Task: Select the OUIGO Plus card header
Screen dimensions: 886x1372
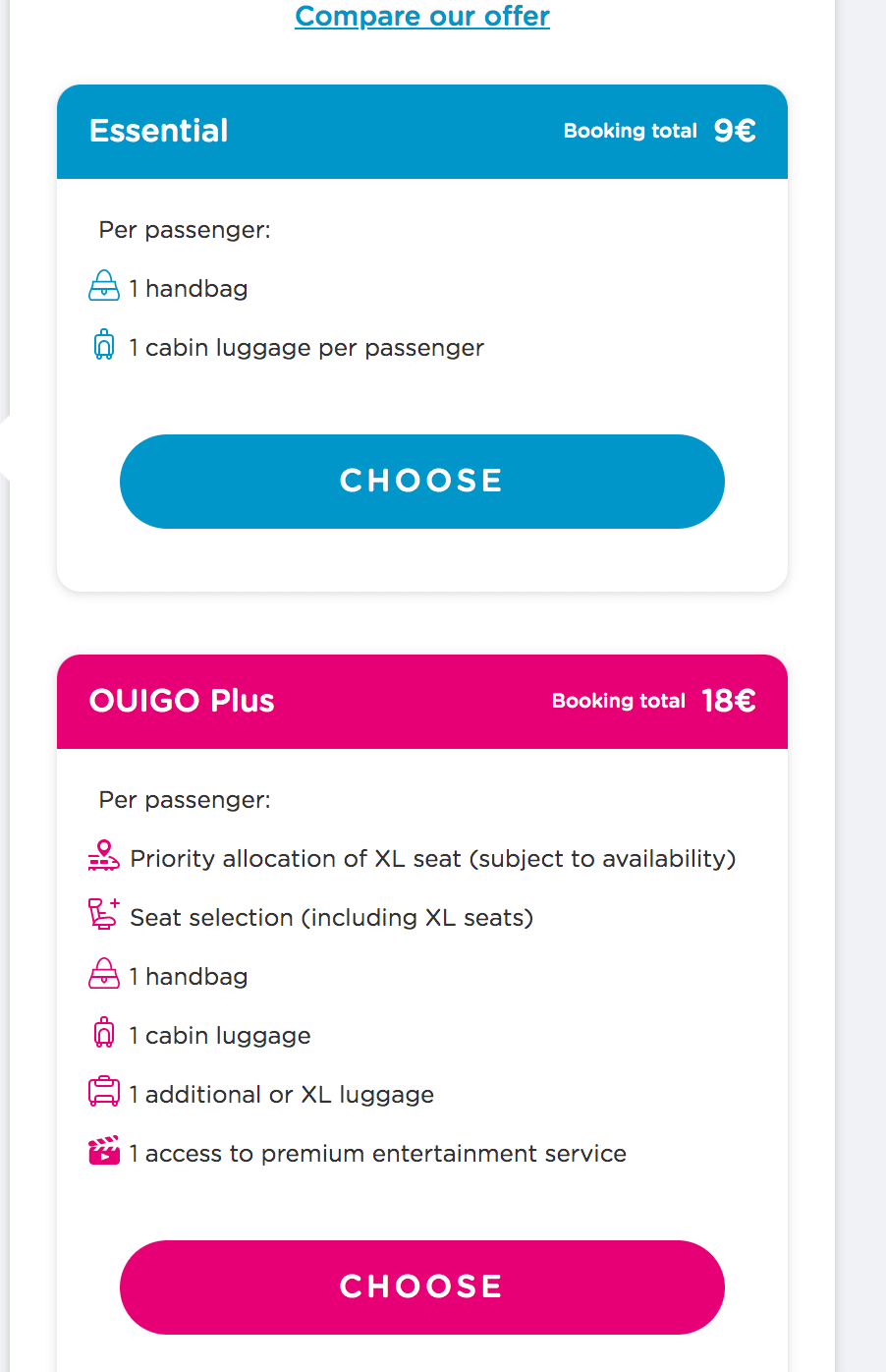Action: tap(422, 702)
